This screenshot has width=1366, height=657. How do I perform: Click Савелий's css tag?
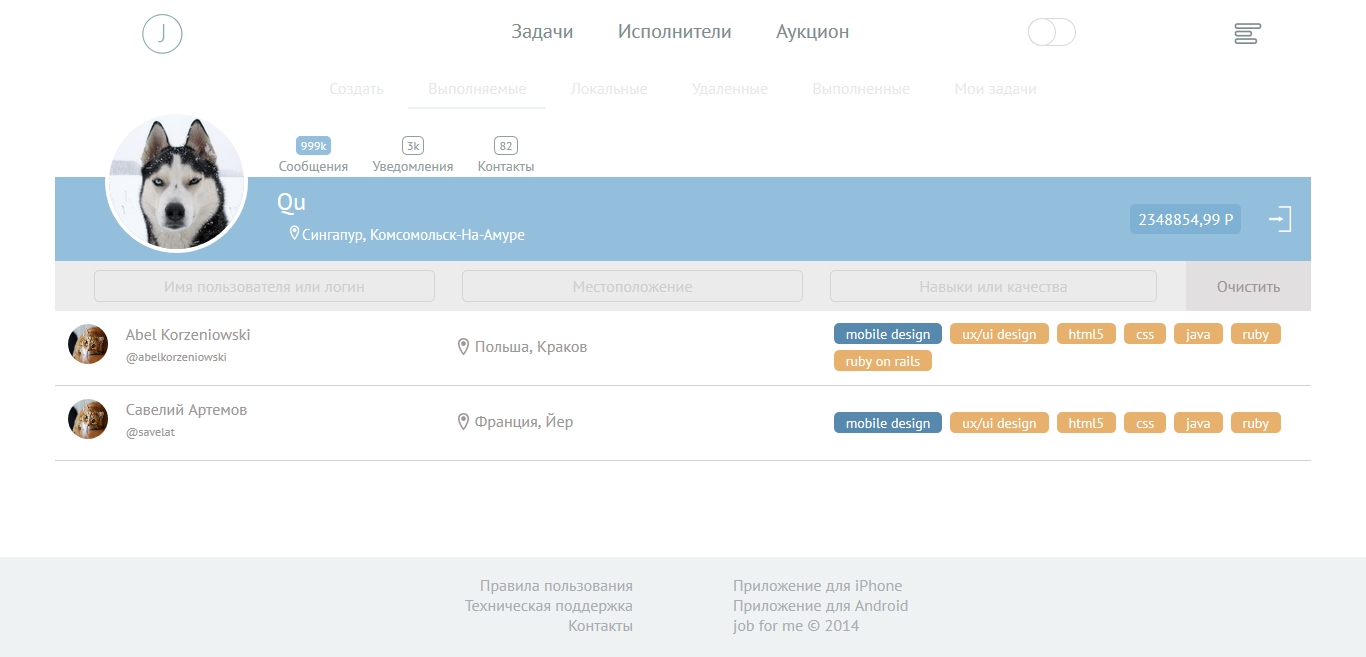1145,423
